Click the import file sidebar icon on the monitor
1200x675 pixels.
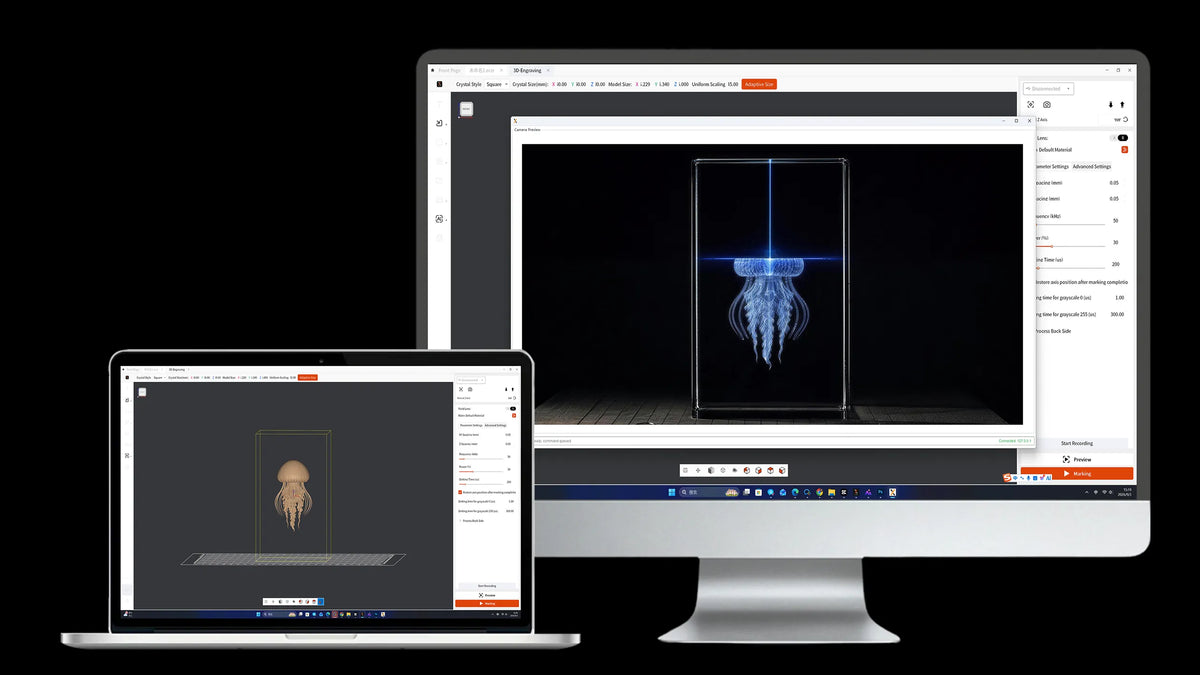pyautogui.click(x=439, y=123)
